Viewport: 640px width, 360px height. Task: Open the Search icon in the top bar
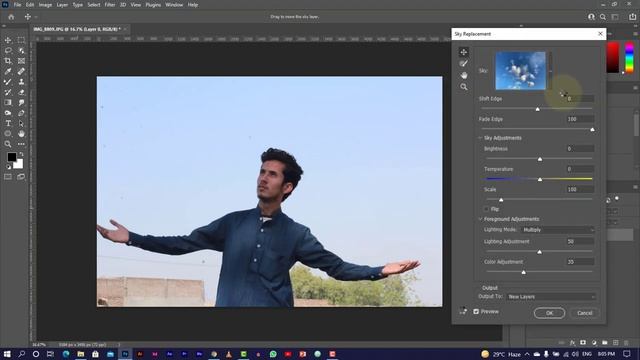603,17
